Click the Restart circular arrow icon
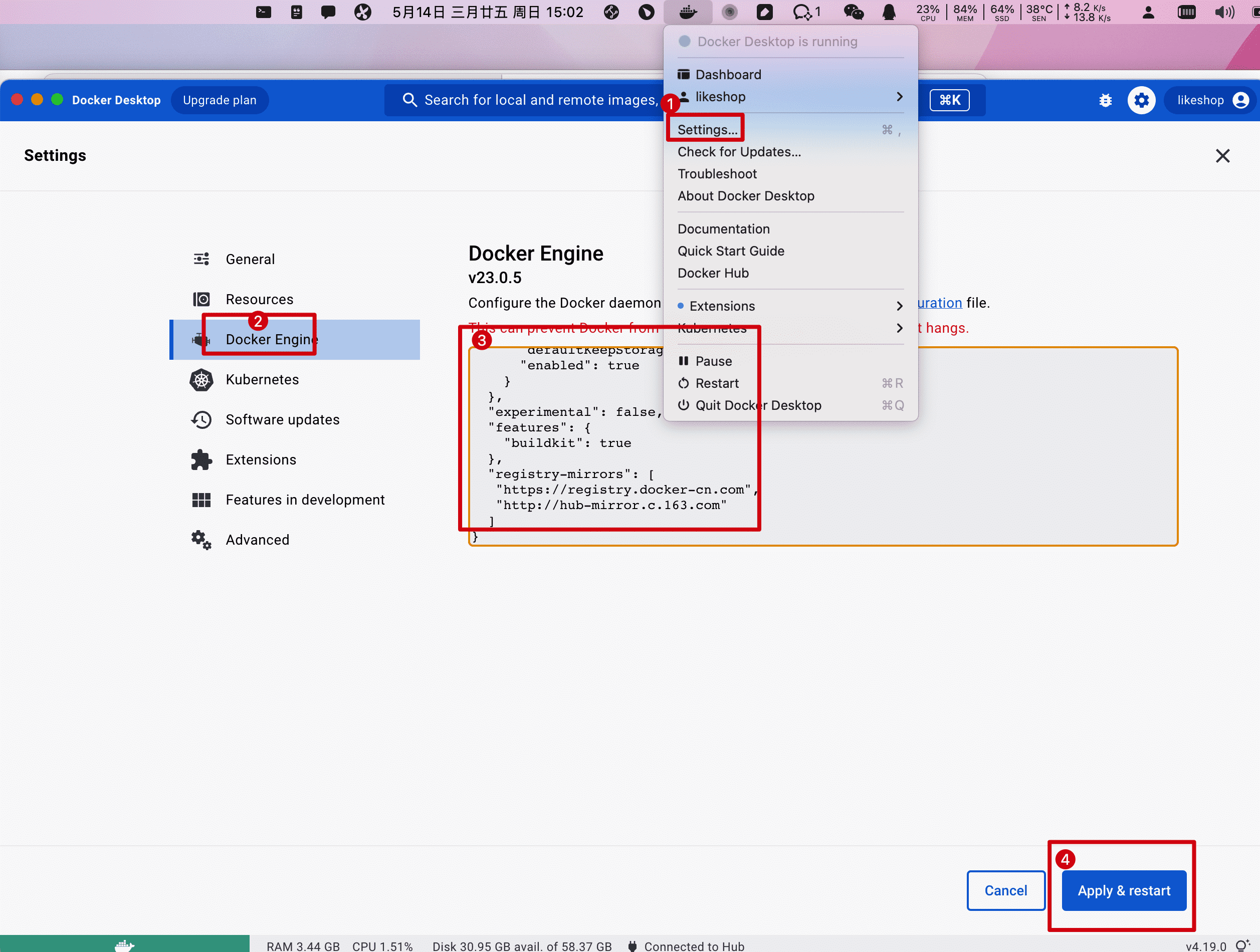The image size is (1260, 952). click(x=684, y=383)
